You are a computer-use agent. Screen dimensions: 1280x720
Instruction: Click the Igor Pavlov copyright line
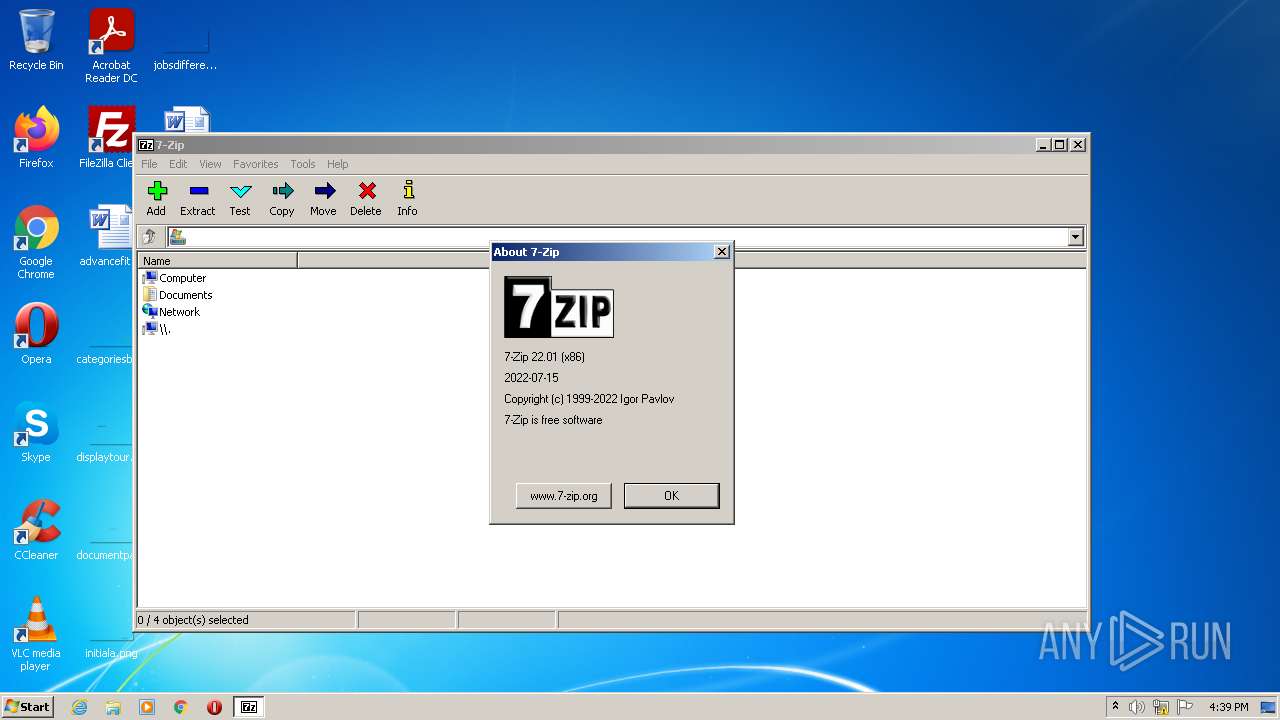tap(589, 399)
